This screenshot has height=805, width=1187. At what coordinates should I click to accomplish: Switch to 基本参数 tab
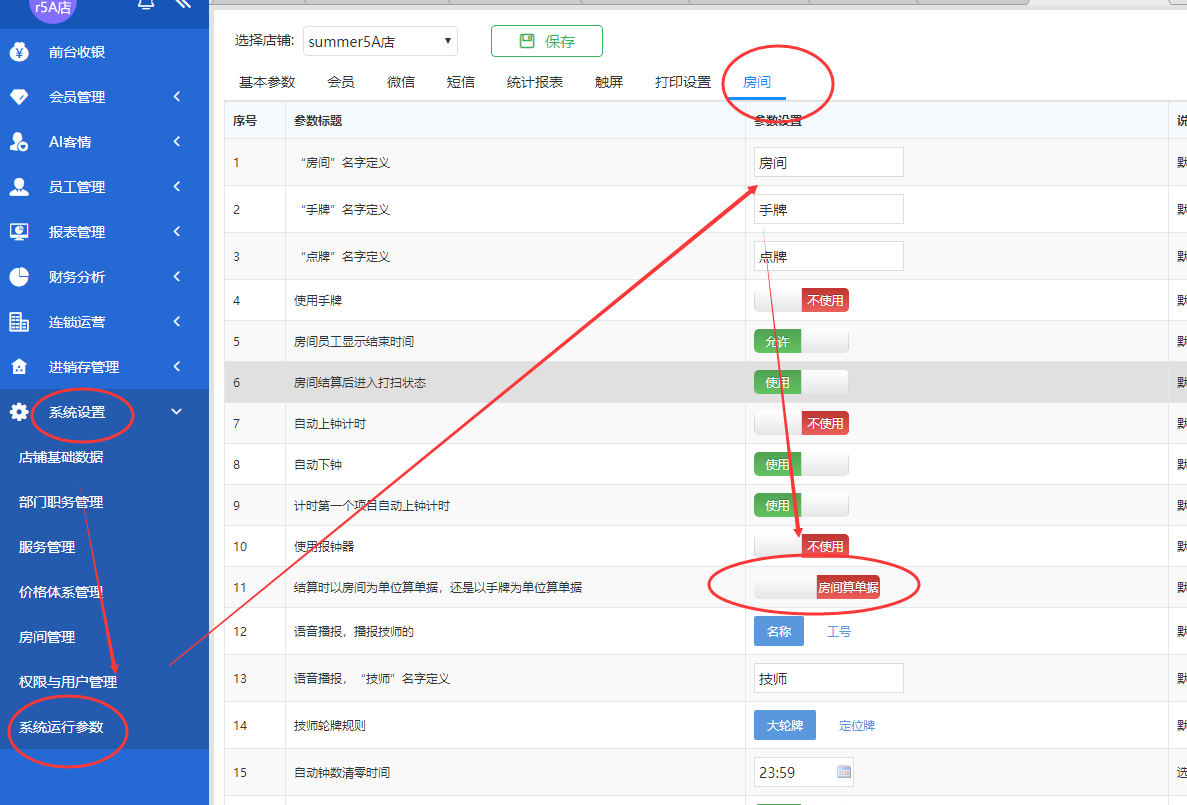pyautogui.click(x=266, y=82)
